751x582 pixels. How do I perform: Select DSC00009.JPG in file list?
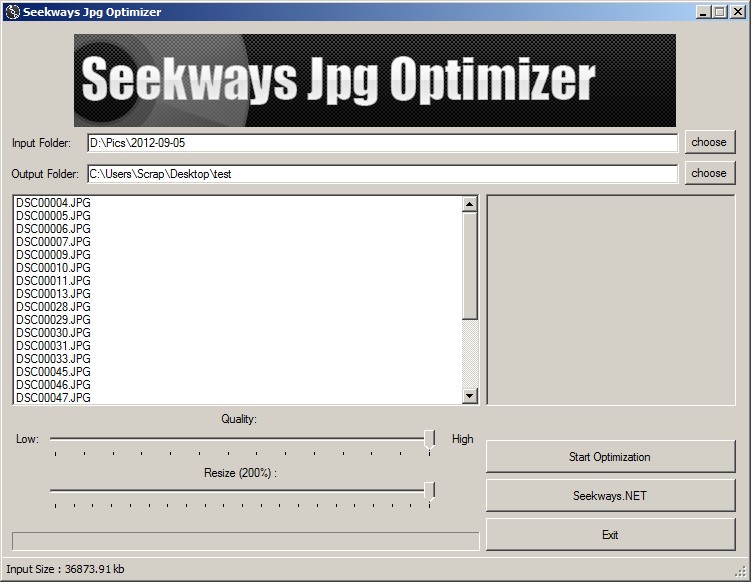coord(53,254)
